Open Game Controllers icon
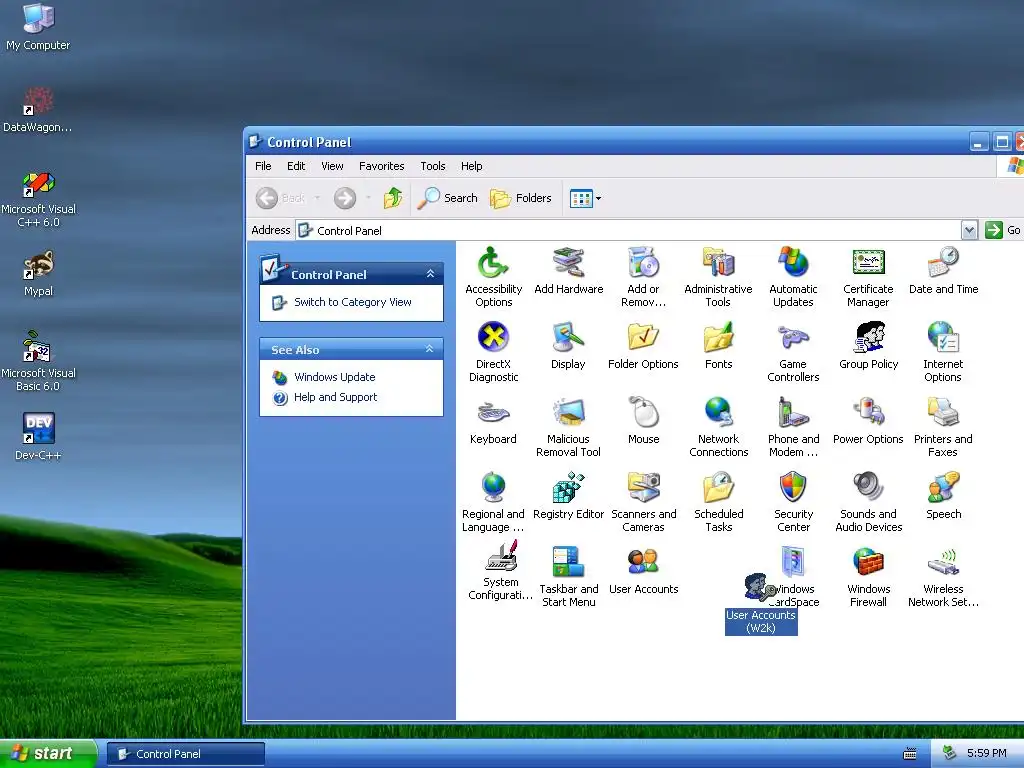Screen dimensions: 1024x768 pyautogui.click(x=793, y=352)
